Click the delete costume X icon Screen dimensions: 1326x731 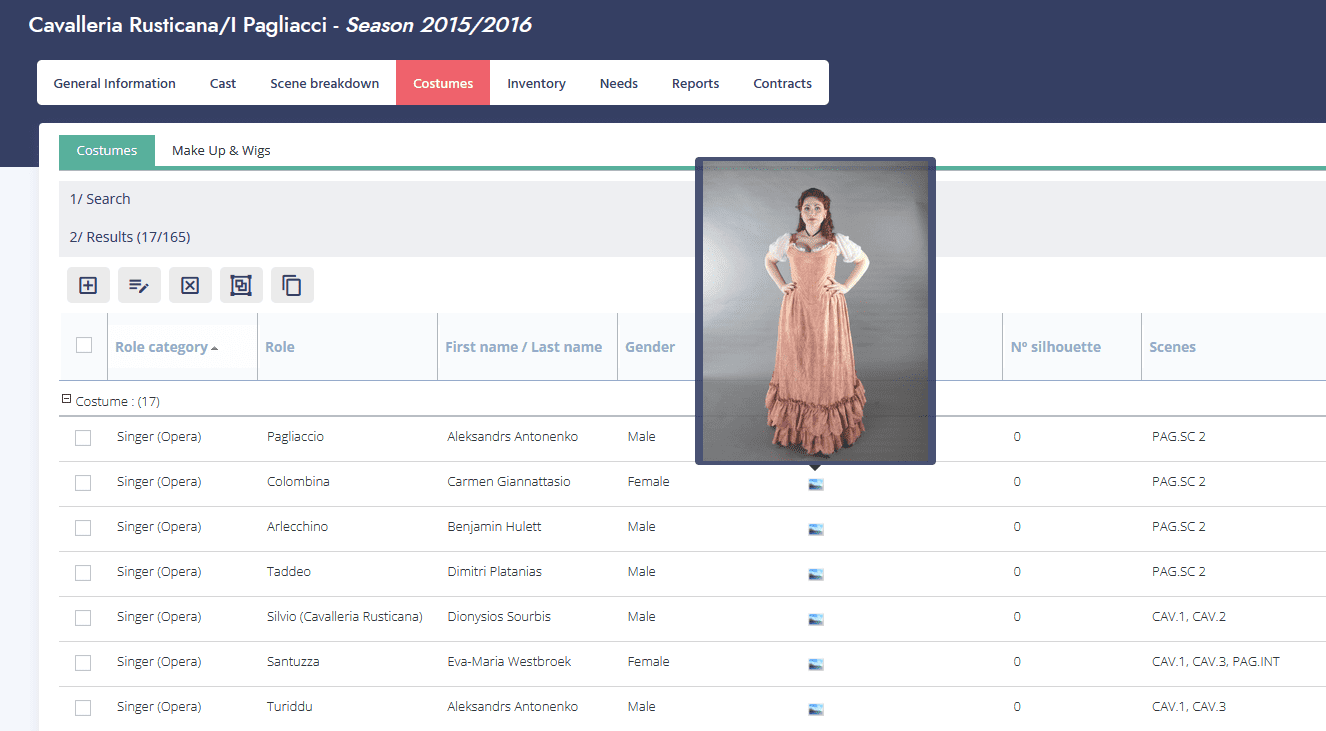[x=190, y=285]
